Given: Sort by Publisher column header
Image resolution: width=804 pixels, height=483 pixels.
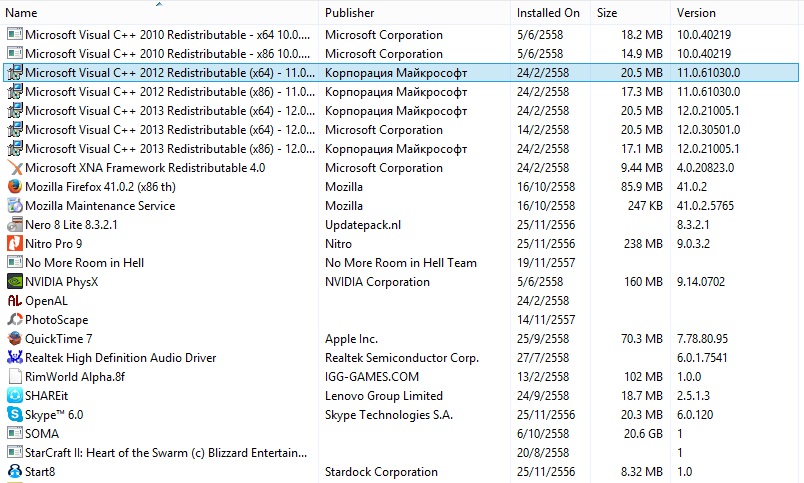Looking at the screenshot, I should pyautogui.click(x=415, y=12).
